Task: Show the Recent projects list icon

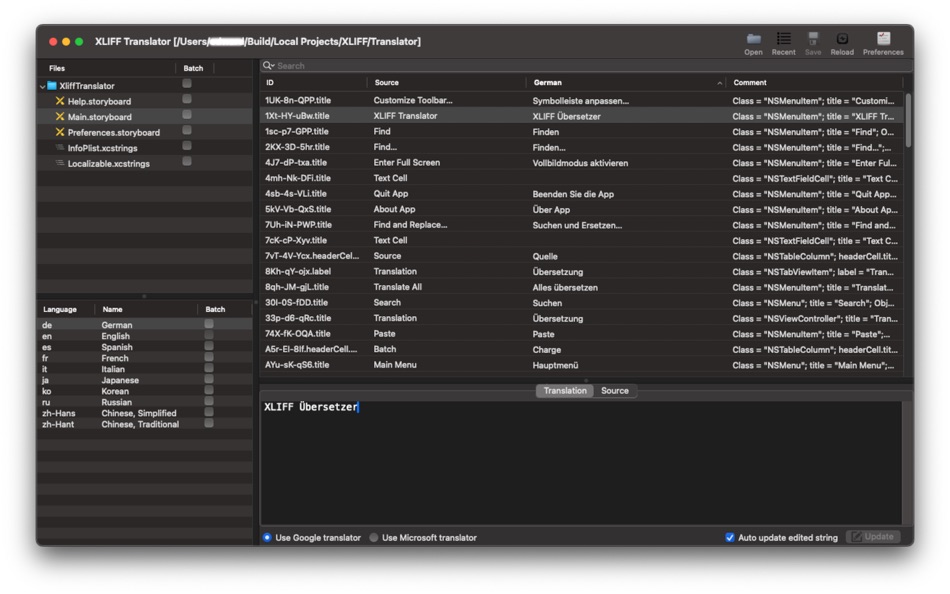Action: tap(783, 39)
